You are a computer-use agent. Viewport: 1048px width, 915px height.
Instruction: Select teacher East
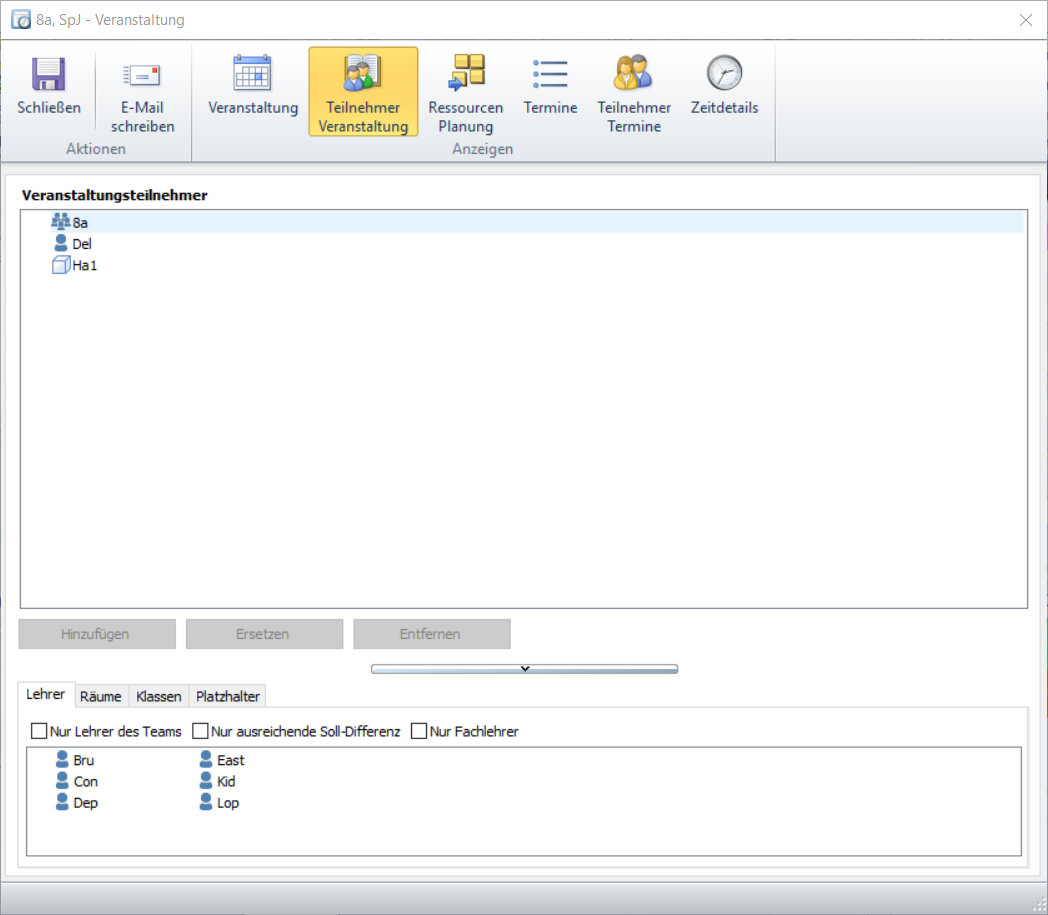click(222, 760)
